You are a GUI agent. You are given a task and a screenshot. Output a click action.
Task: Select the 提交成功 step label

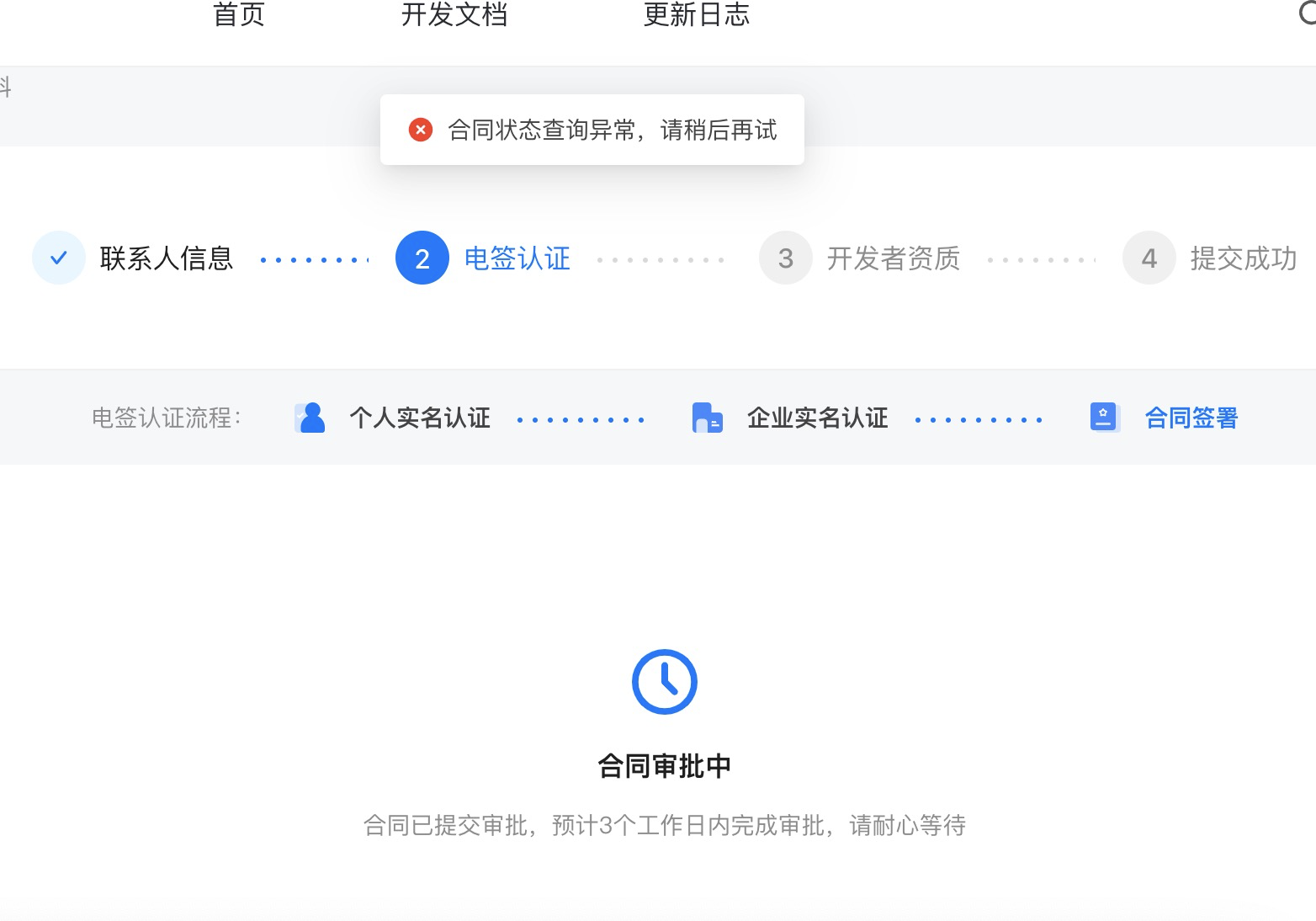tap(1244, 258)
